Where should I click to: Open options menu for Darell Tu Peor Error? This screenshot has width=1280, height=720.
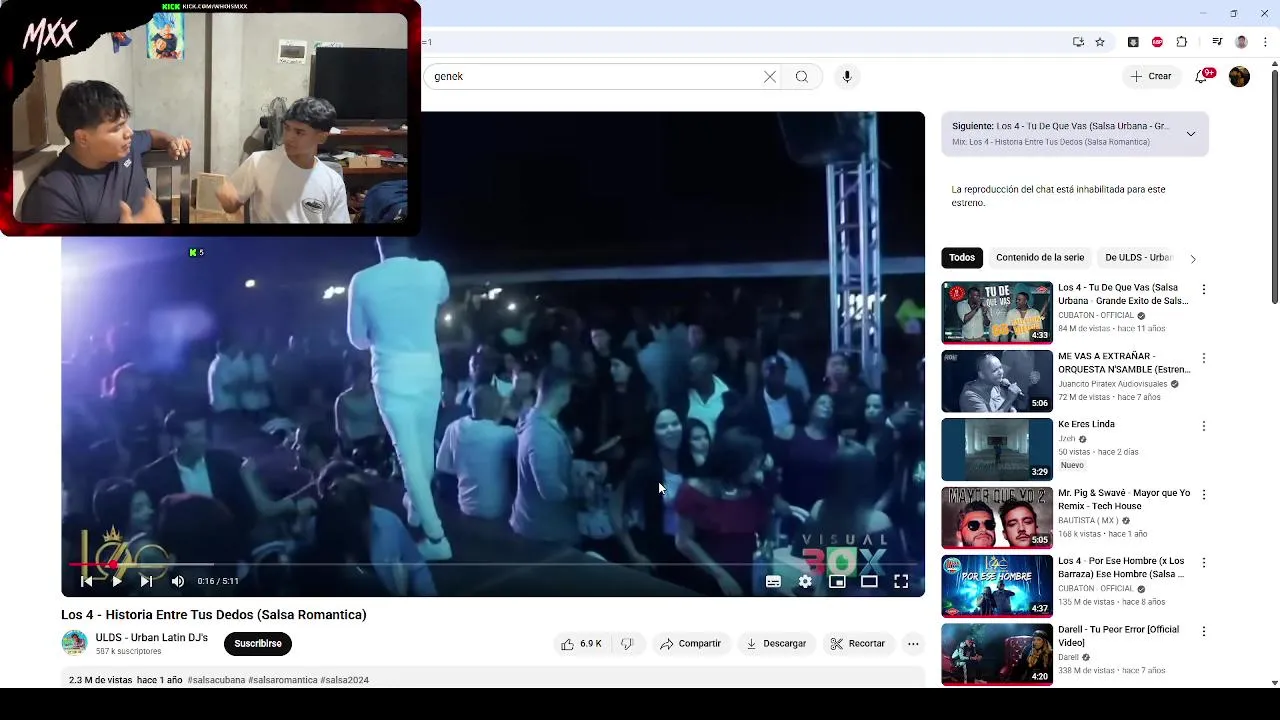[1203, 631]
